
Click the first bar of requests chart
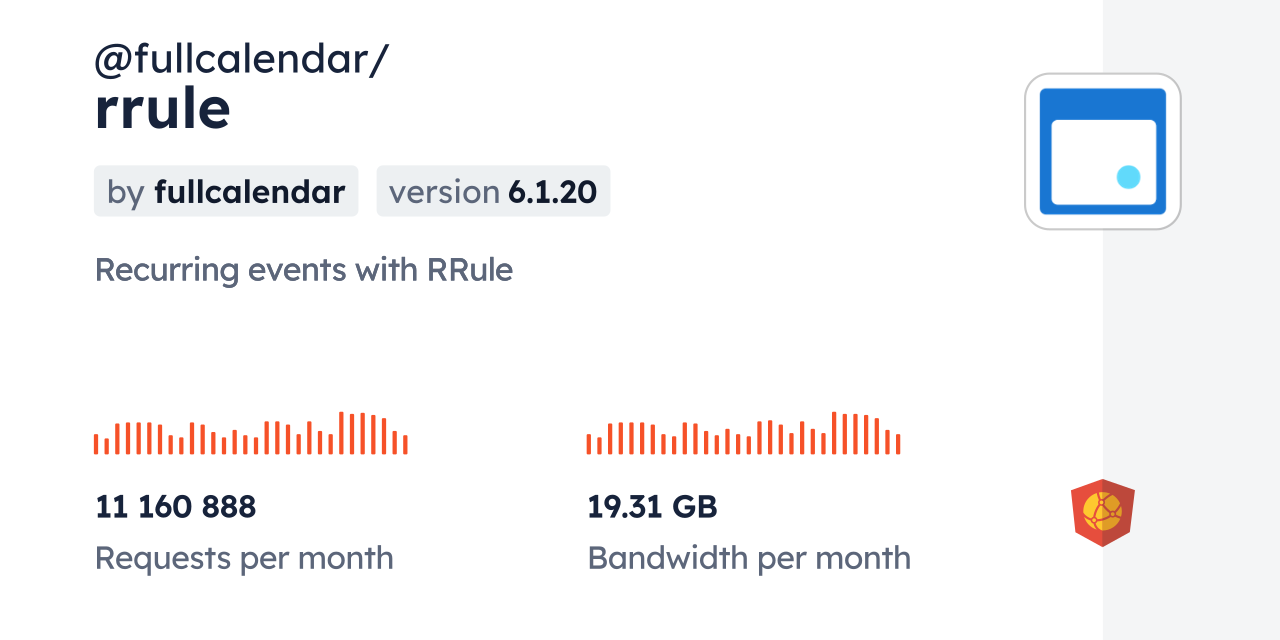tap(96, 444)
